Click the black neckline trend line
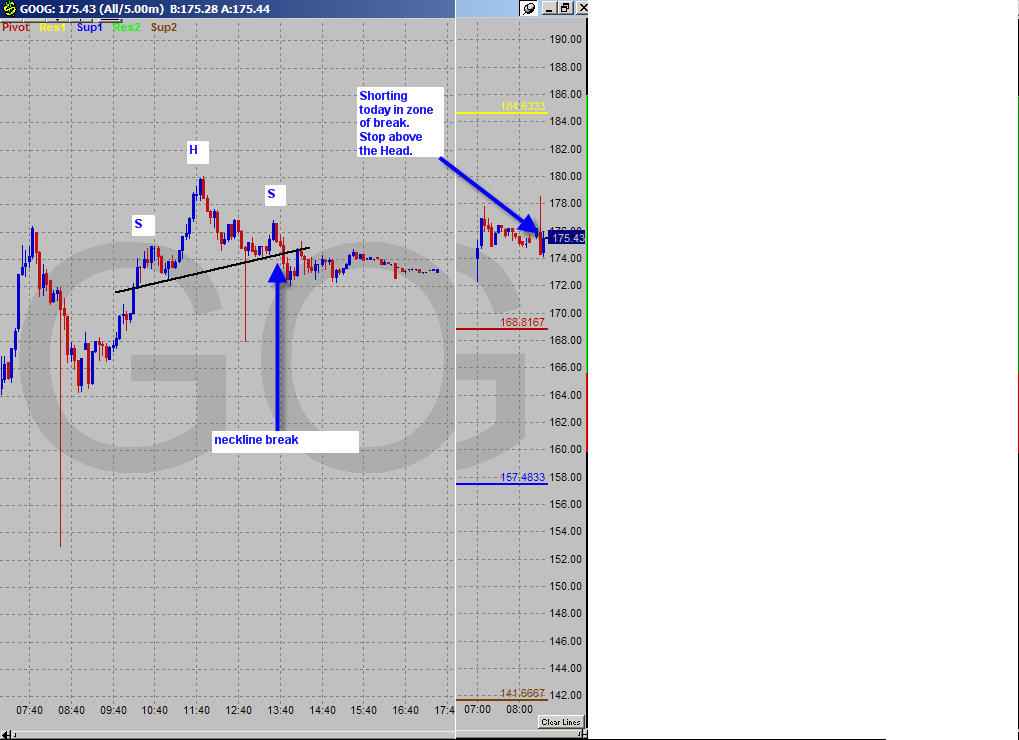 tap(200, 272)
